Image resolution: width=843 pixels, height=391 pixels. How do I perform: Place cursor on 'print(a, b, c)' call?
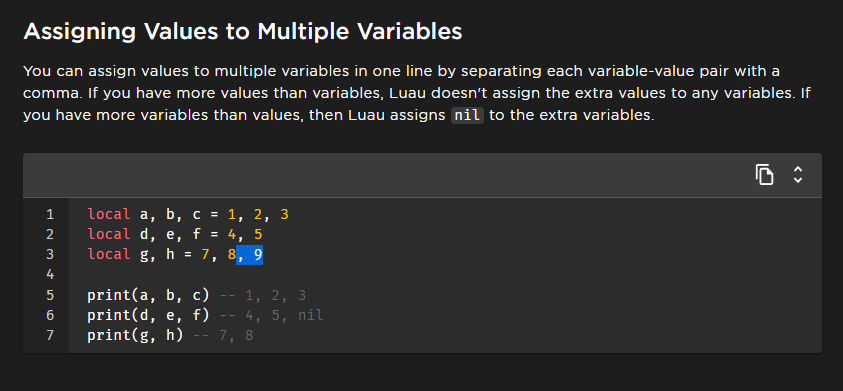[148, 295]
